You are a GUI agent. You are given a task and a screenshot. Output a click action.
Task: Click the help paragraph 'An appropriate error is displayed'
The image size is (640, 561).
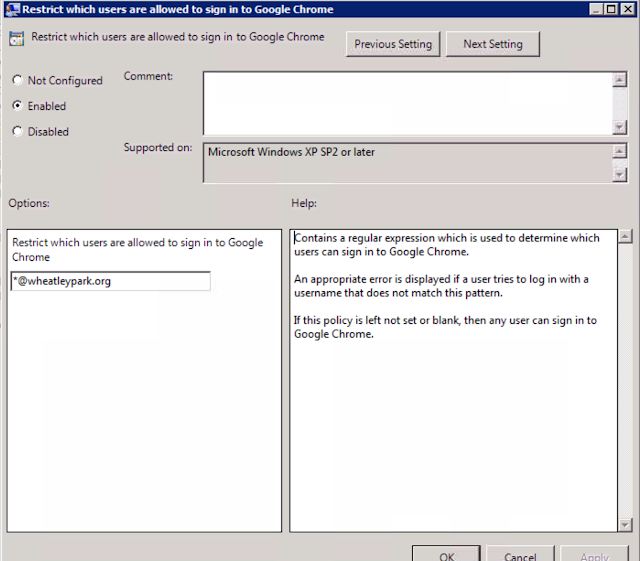[441, 286]
